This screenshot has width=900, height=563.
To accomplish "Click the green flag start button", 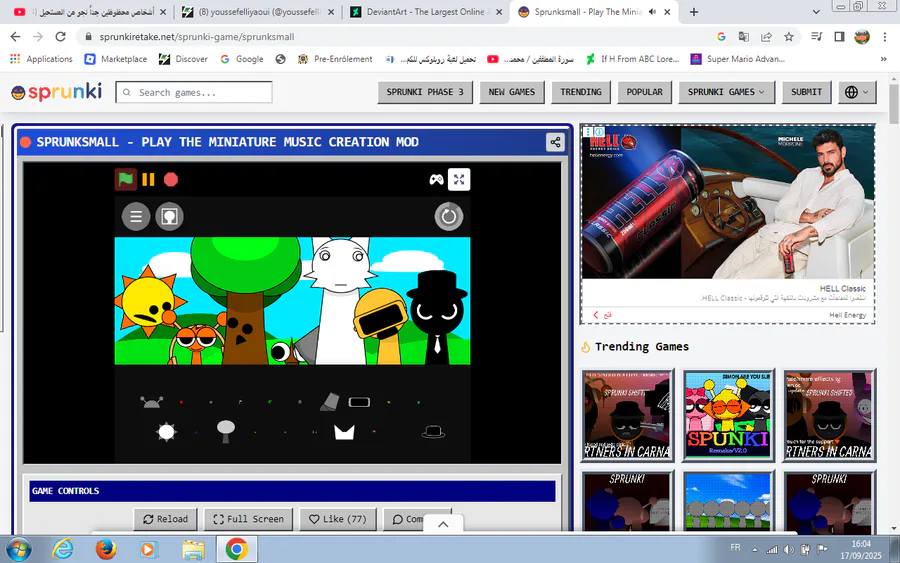I will (126, 180).
